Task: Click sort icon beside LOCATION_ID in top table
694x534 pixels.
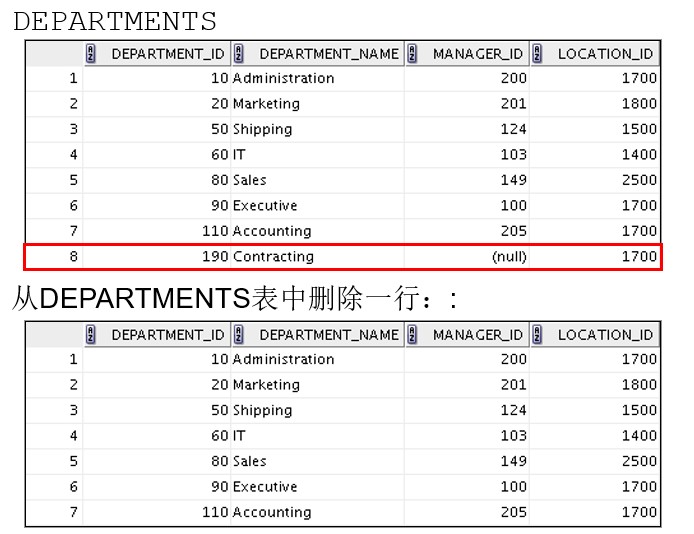Action: point(537,54)
